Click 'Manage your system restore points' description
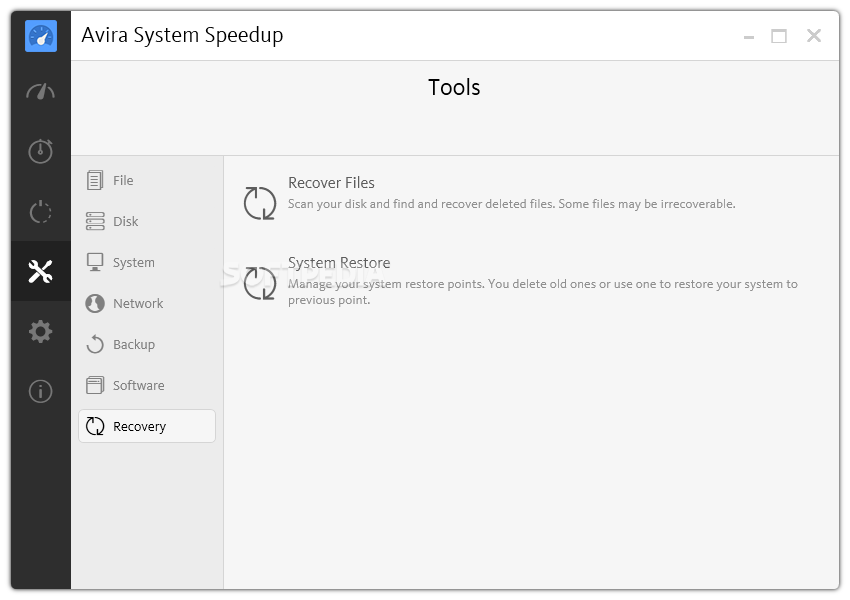The width and height of the screenshot is (850, 600). [x=543, y=292]
